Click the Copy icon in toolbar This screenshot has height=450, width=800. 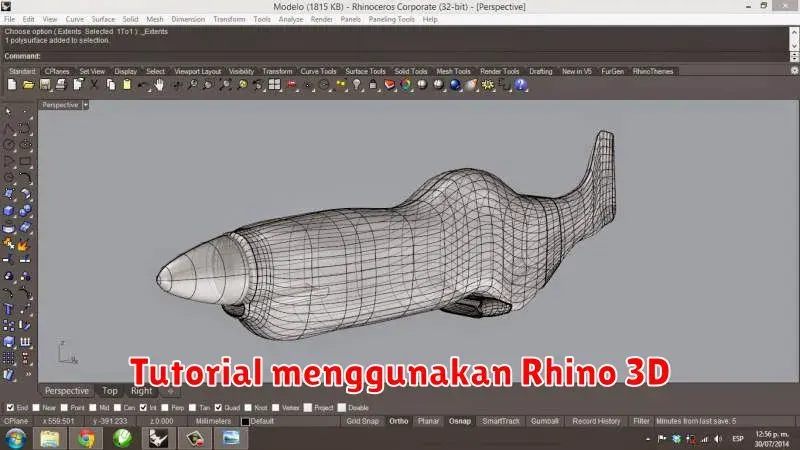coord(111,85)
